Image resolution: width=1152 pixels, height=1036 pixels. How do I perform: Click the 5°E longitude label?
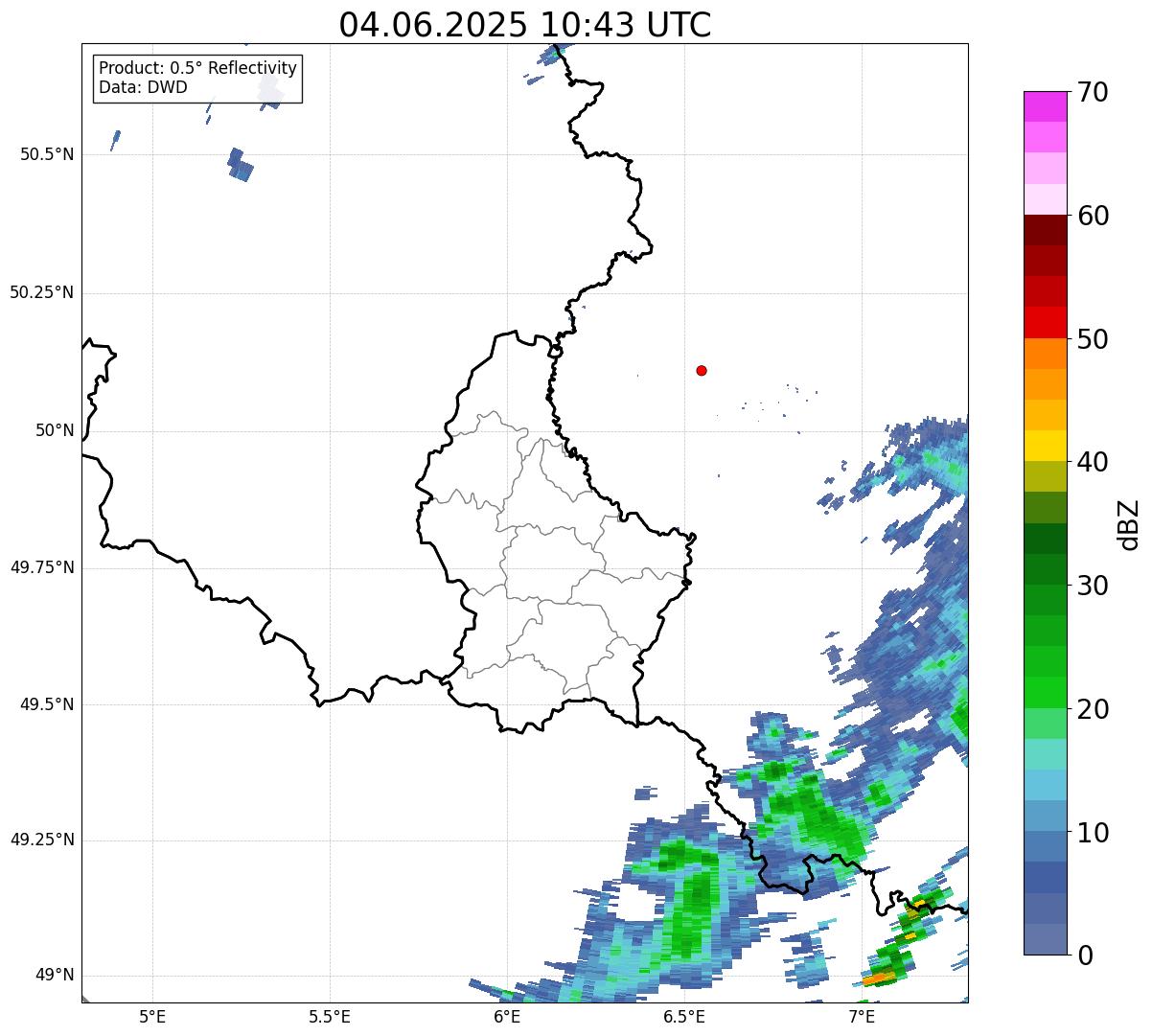pos(152,1016)
